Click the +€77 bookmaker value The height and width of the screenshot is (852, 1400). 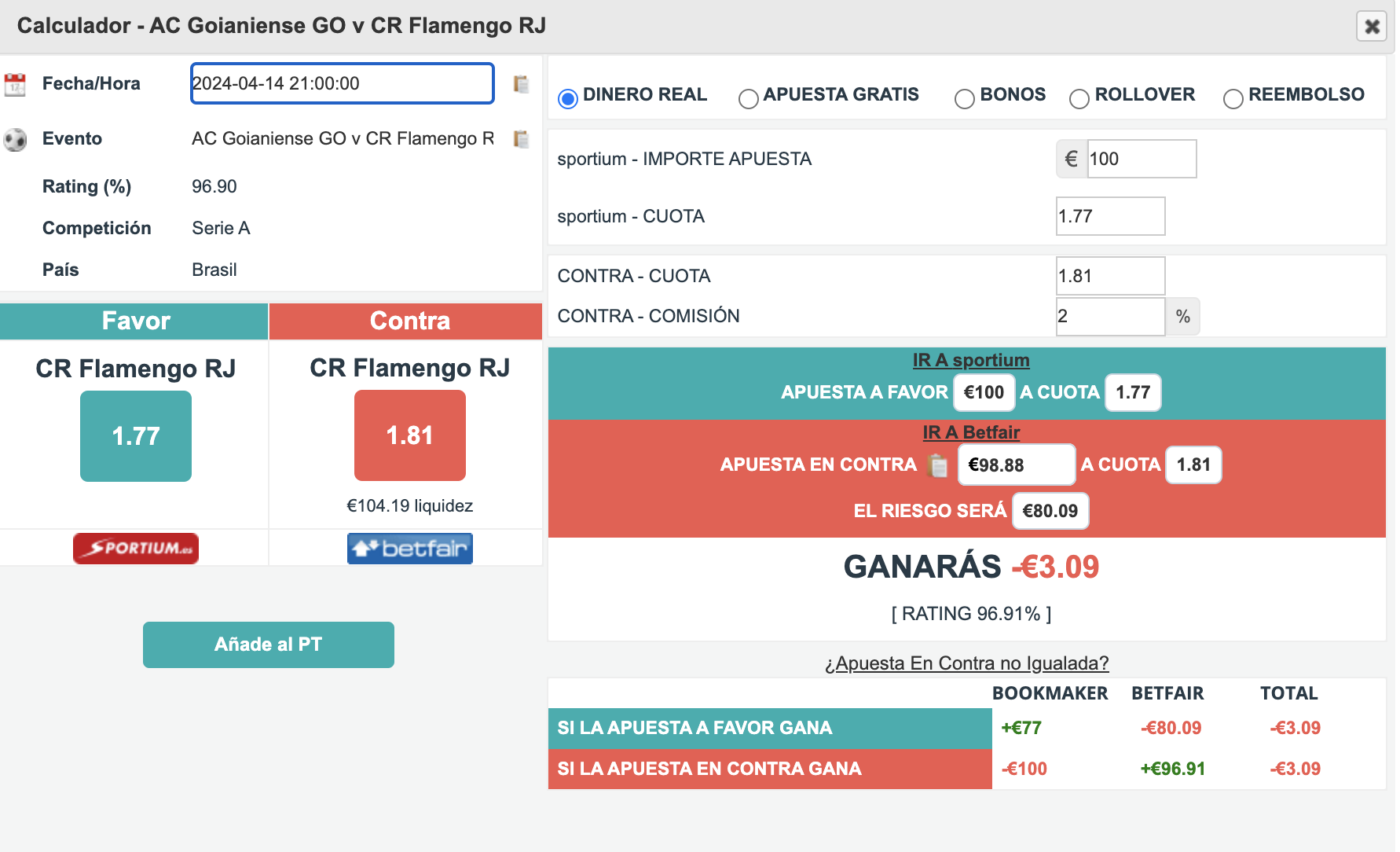pos(1021,729)
